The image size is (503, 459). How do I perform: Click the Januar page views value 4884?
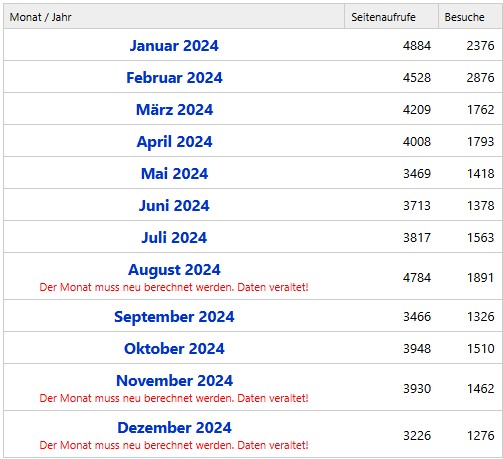pyautogui.click(x=417, y=45)
